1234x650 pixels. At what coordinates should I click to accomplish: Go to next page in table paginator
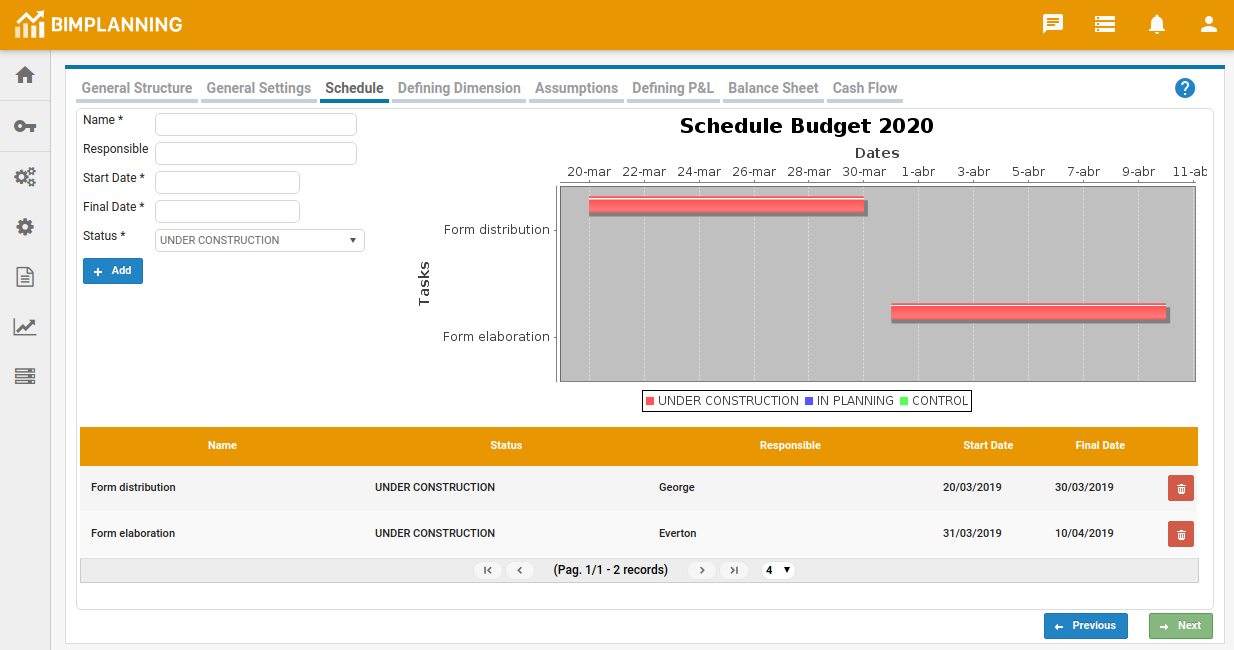pyautogui.click(x=702, y=570)
